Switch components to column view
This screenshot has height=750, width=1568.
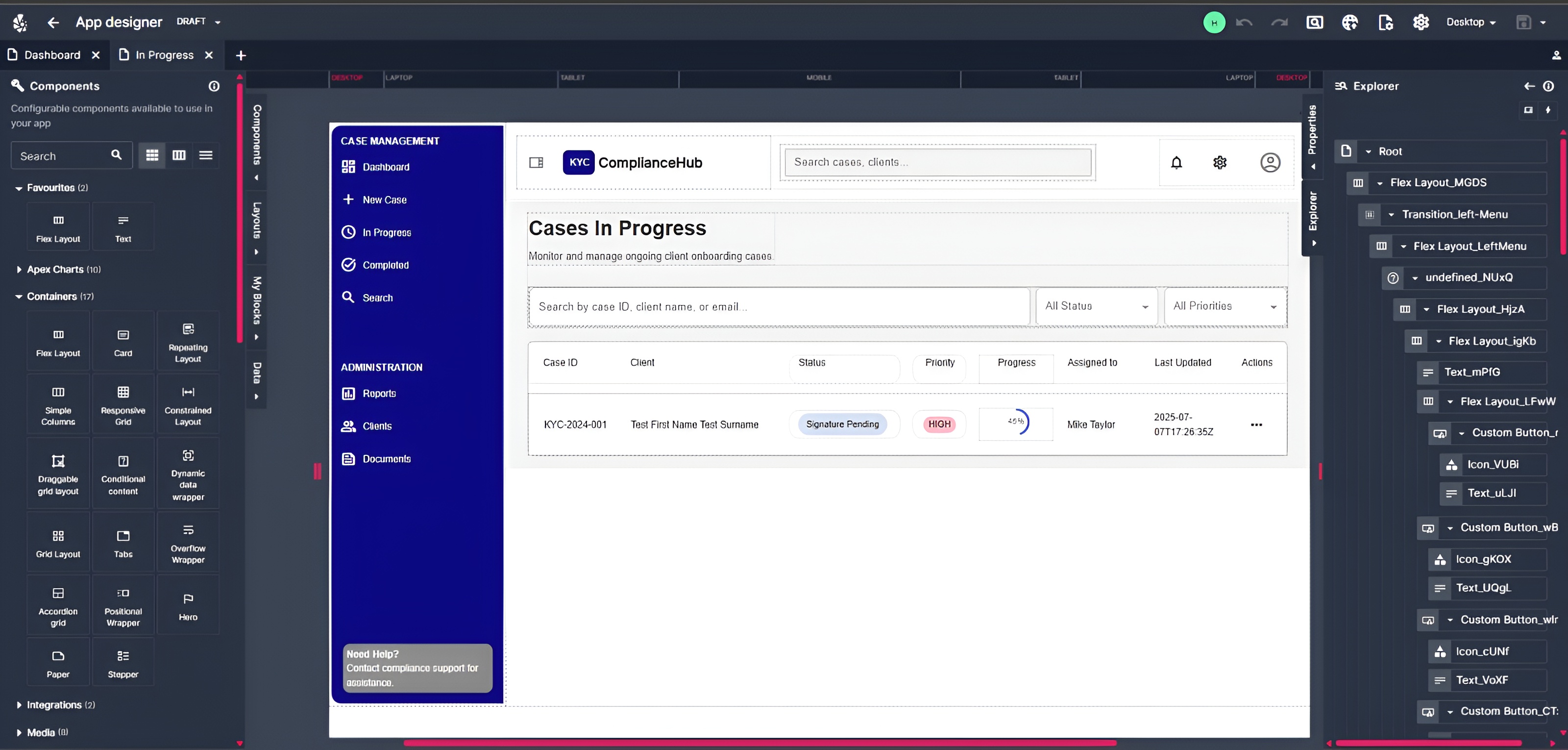[179, 155]
